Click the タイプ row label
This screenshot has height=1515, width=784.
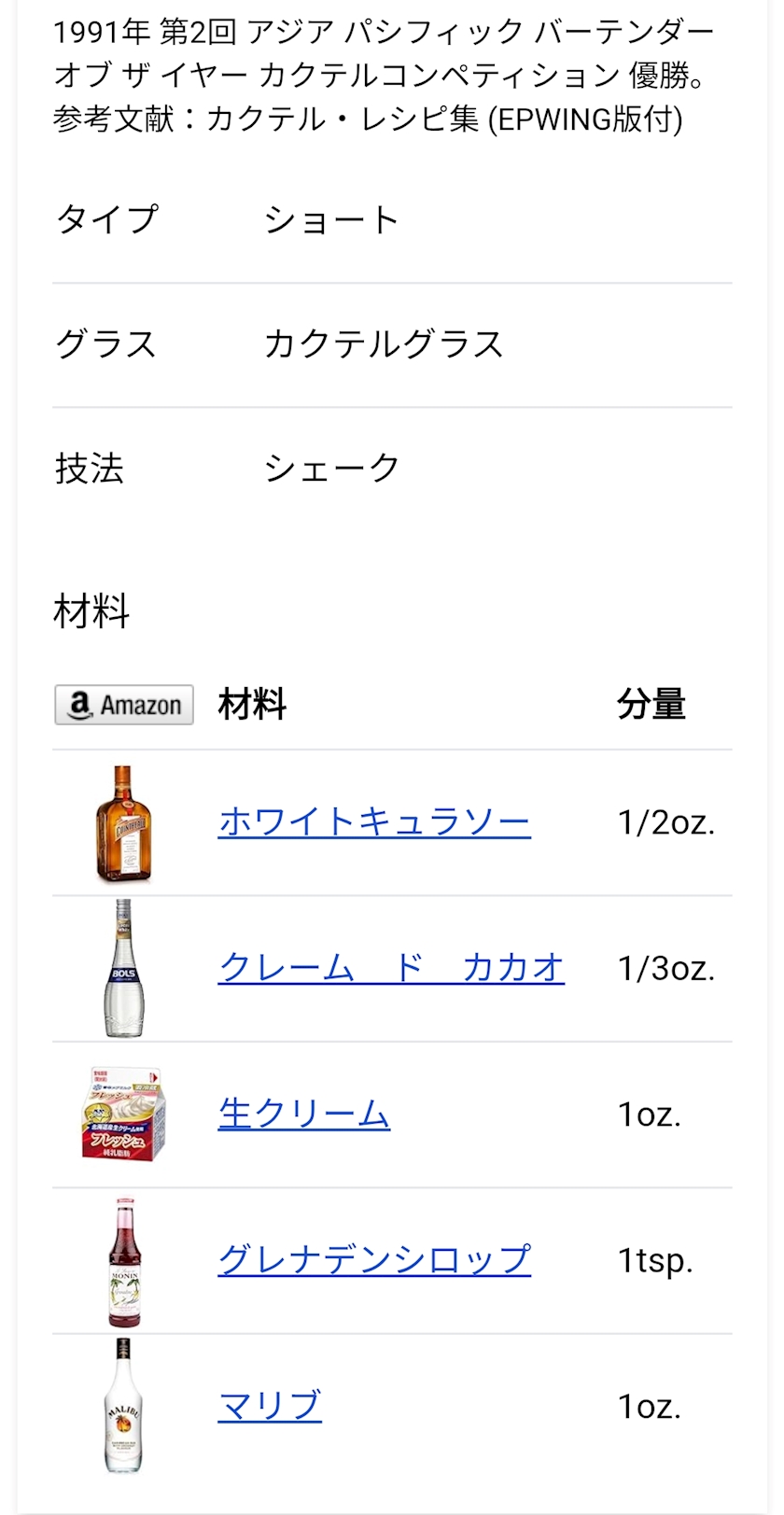pyautogui.click(x=107, y=220)
